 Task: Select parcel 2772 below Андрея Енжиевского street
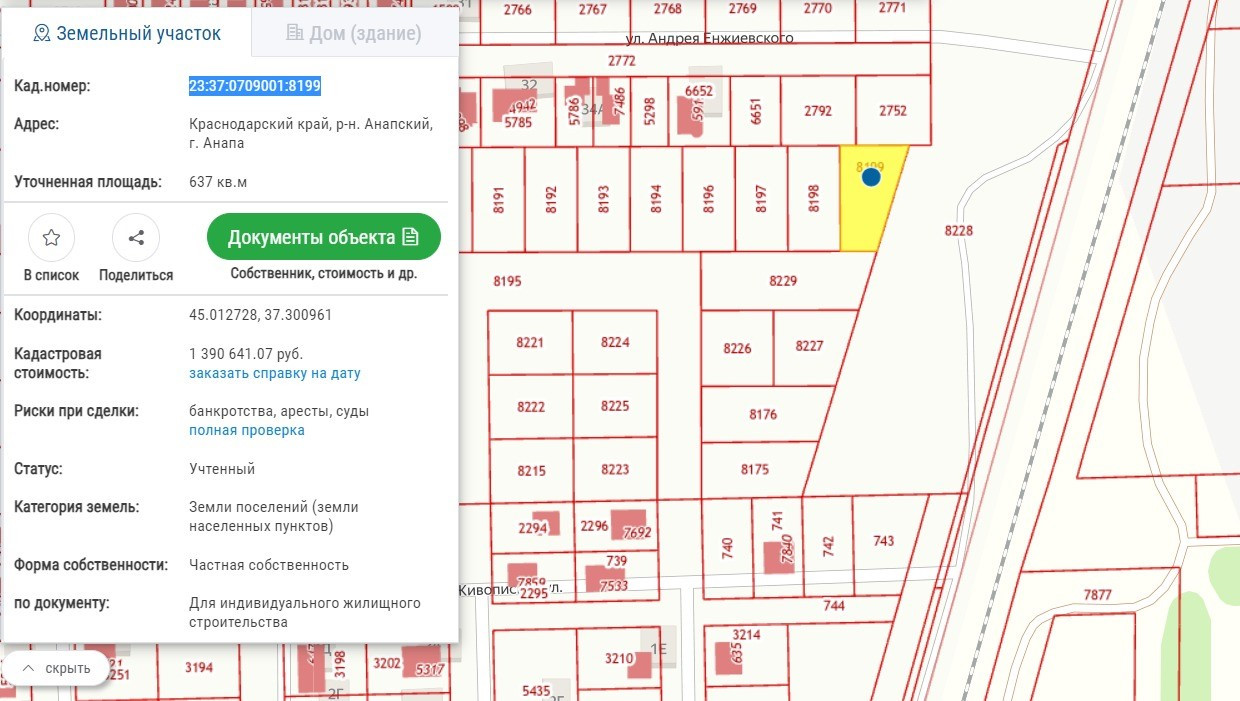(x=621, y=60)
